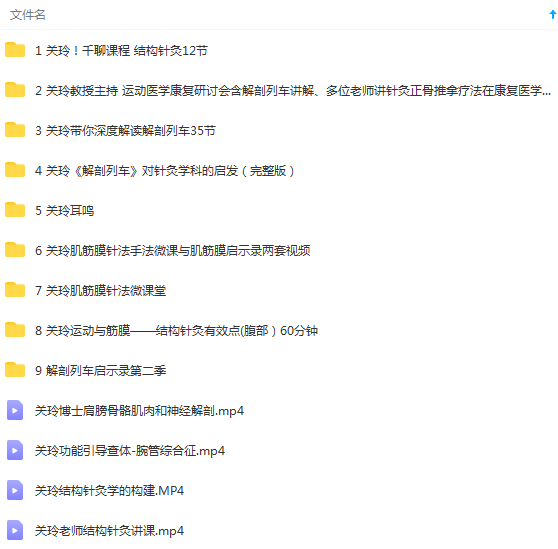The image size is (558, 549).
Task: Click folder icon for 8 关玲运动与筋膜
Action: 15,330
